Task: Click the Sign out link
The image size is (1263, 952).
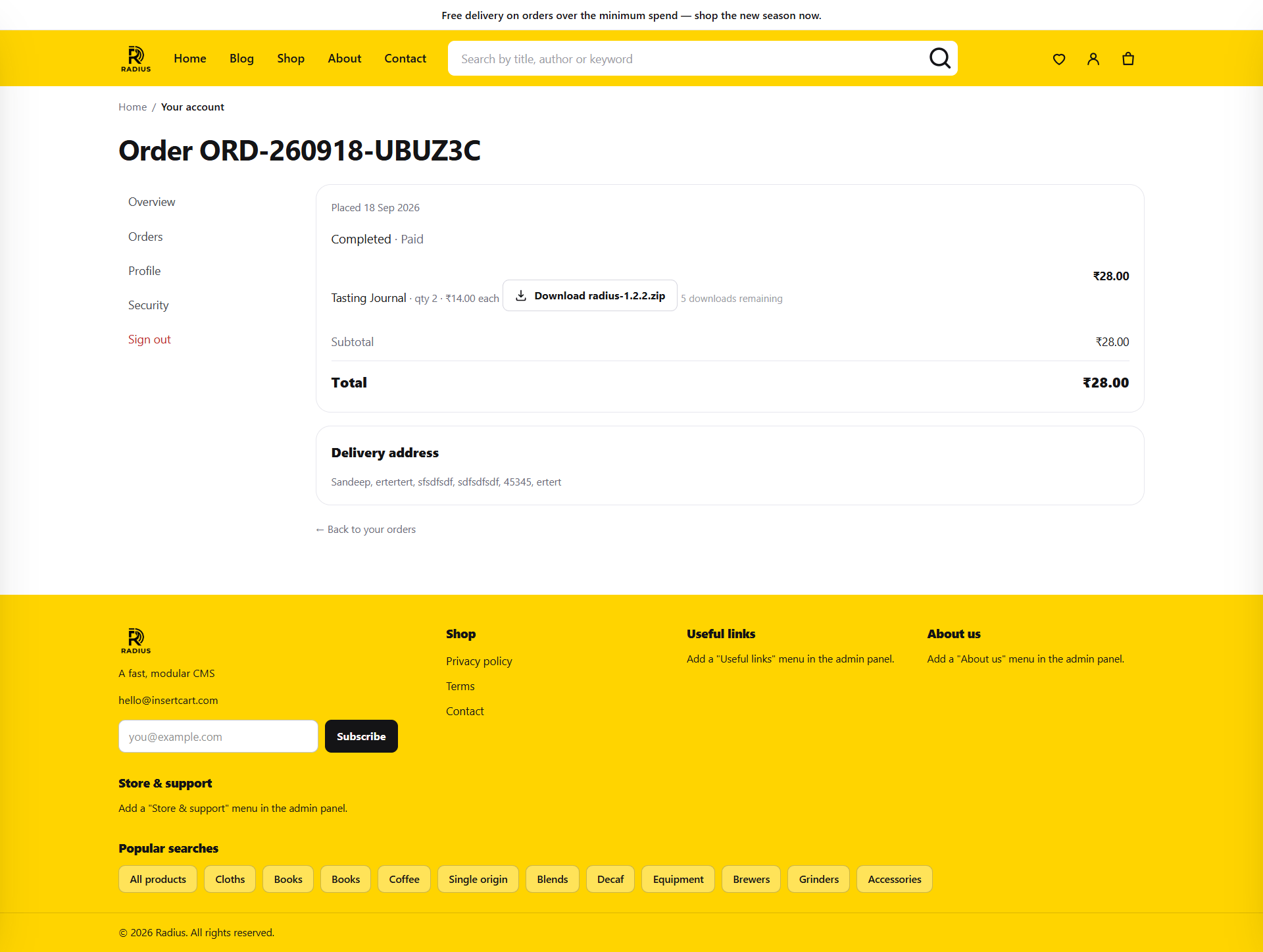Action: (x=149, y=339)
